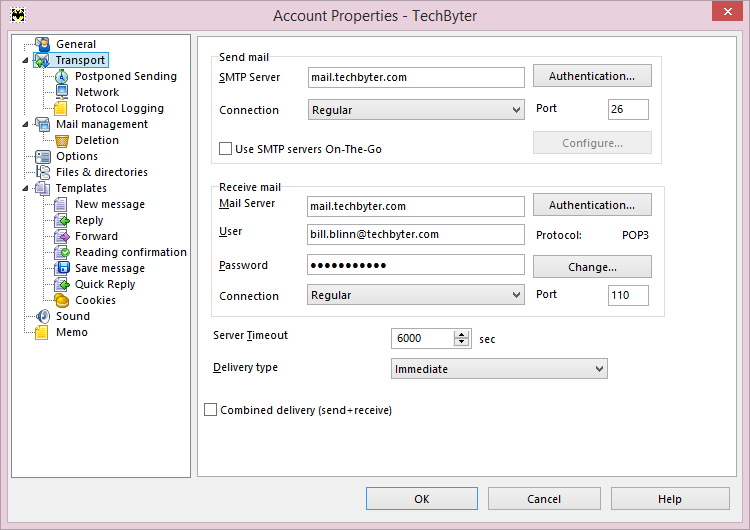Viewport: 750px width, 530px height.
Task: Click the Change... protocol button
Action: 592,267
